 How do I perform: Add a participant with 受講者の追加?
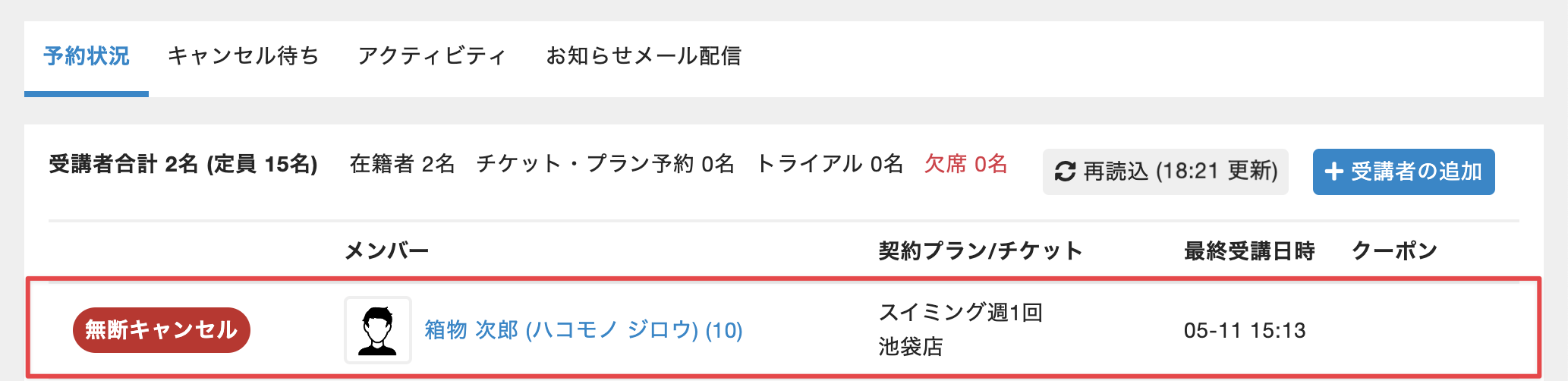point(1403,172)
